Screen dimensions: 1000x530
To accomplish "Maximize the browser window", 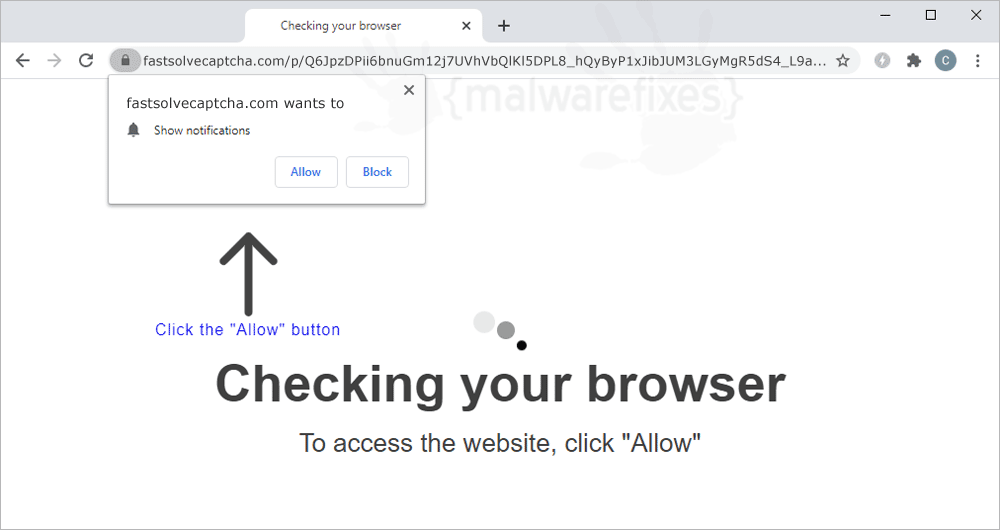I will (x=931, y=15).
